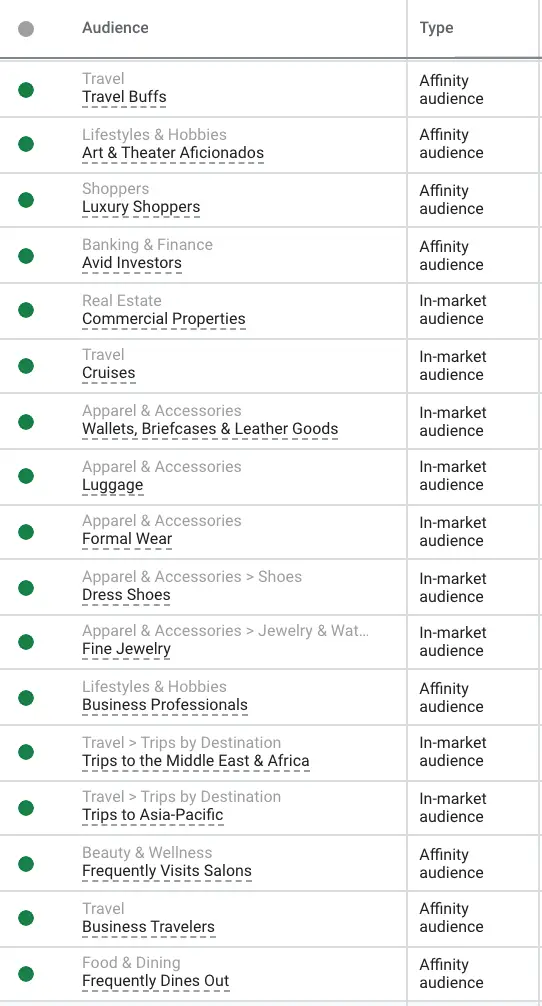Click green status dot for Travel Buffs
The width and height of the screenshot is (542, 1006).
click(x=26, y=90)
